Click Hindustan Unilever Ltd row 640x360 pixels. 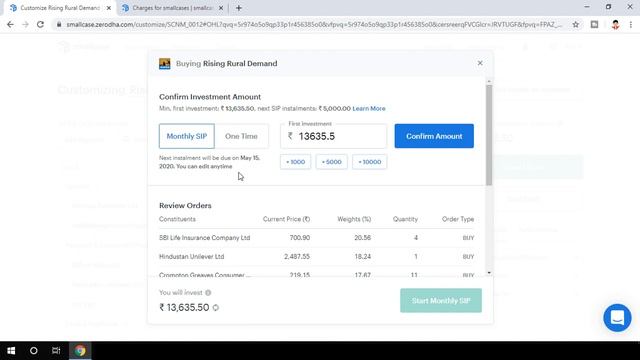(316, 256)
